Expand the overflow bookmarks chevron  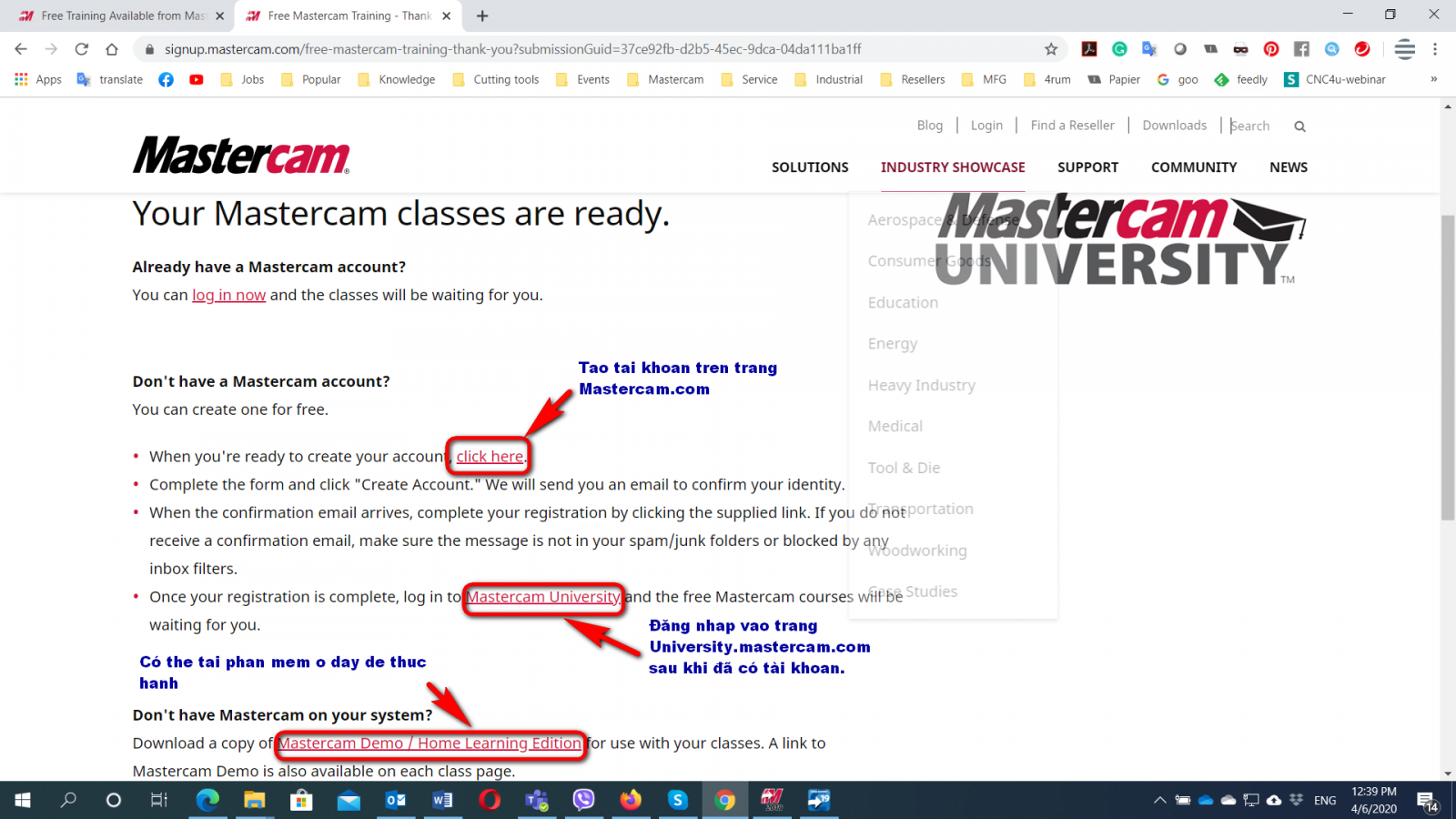coord(1434,80)
